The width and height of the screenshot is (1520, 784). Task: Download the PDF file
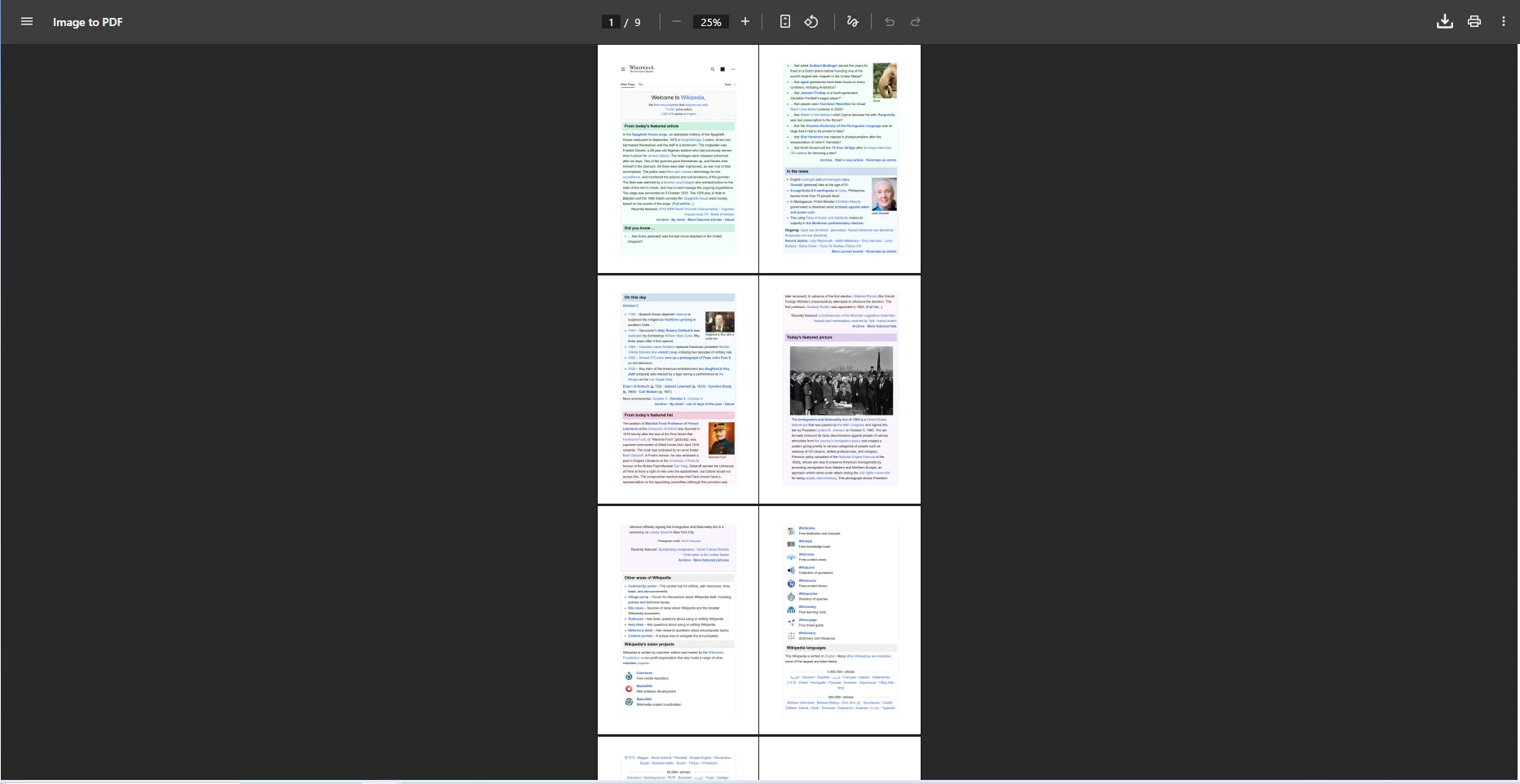[1445, 22]
